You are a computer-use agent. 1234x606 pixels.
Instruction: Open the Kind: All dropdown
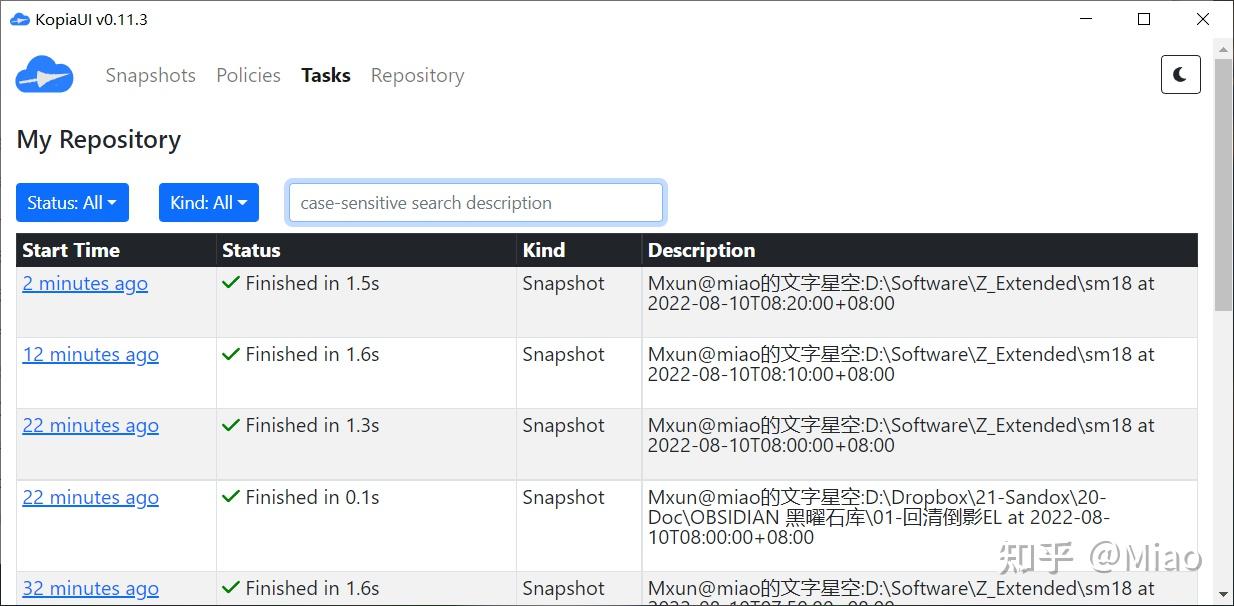tap(208, 203)
